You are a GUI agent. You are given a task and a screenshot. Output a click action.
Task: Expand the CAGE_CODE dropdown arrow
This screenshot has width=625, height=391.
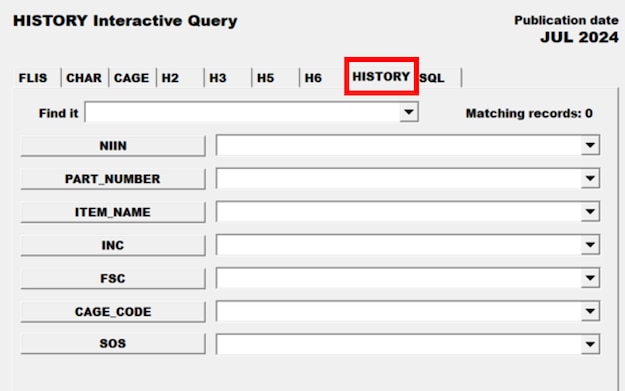point(590,311)
